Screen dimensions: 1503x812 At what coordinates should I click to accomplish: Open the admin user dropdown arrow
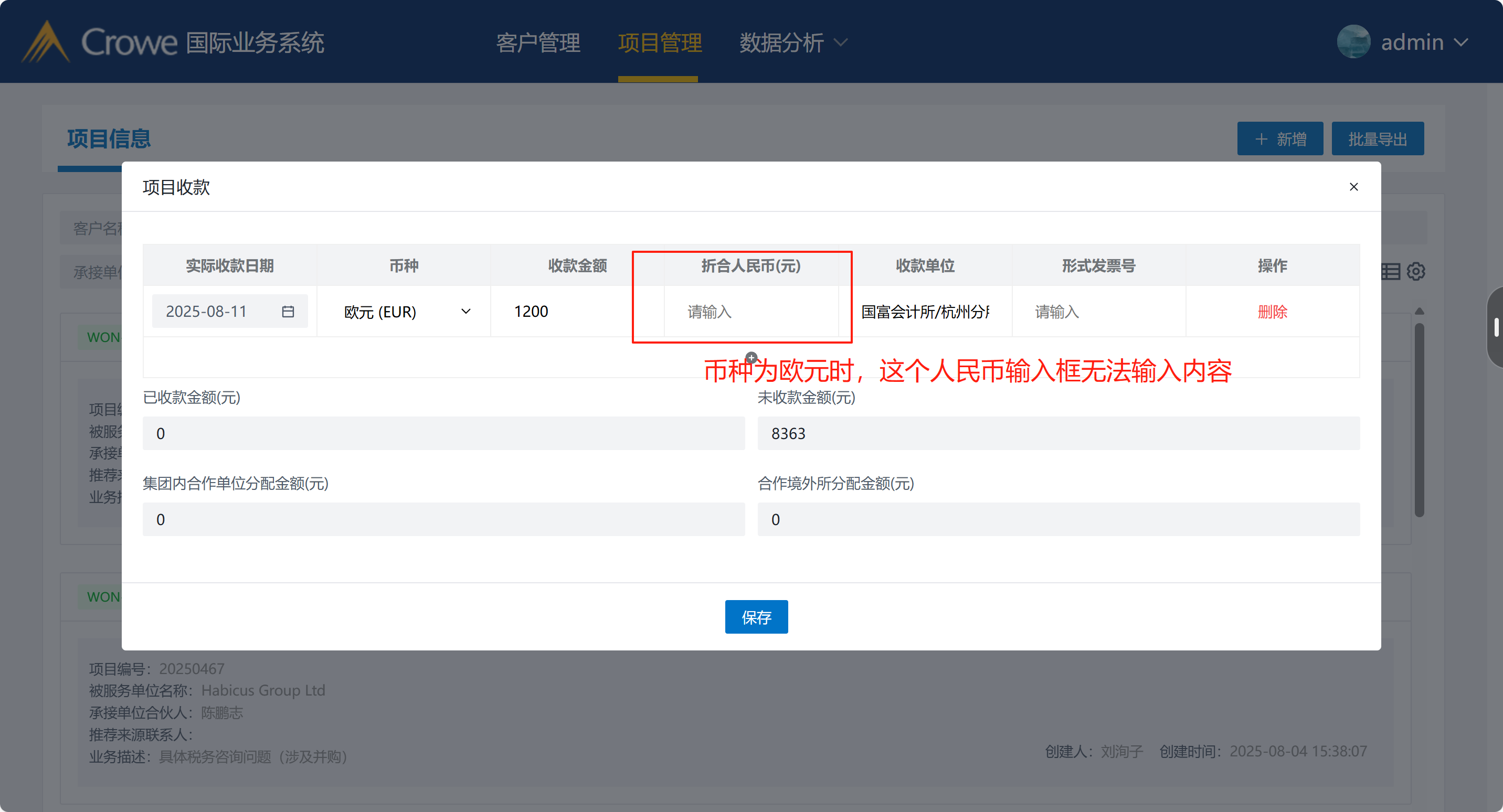1461,42
